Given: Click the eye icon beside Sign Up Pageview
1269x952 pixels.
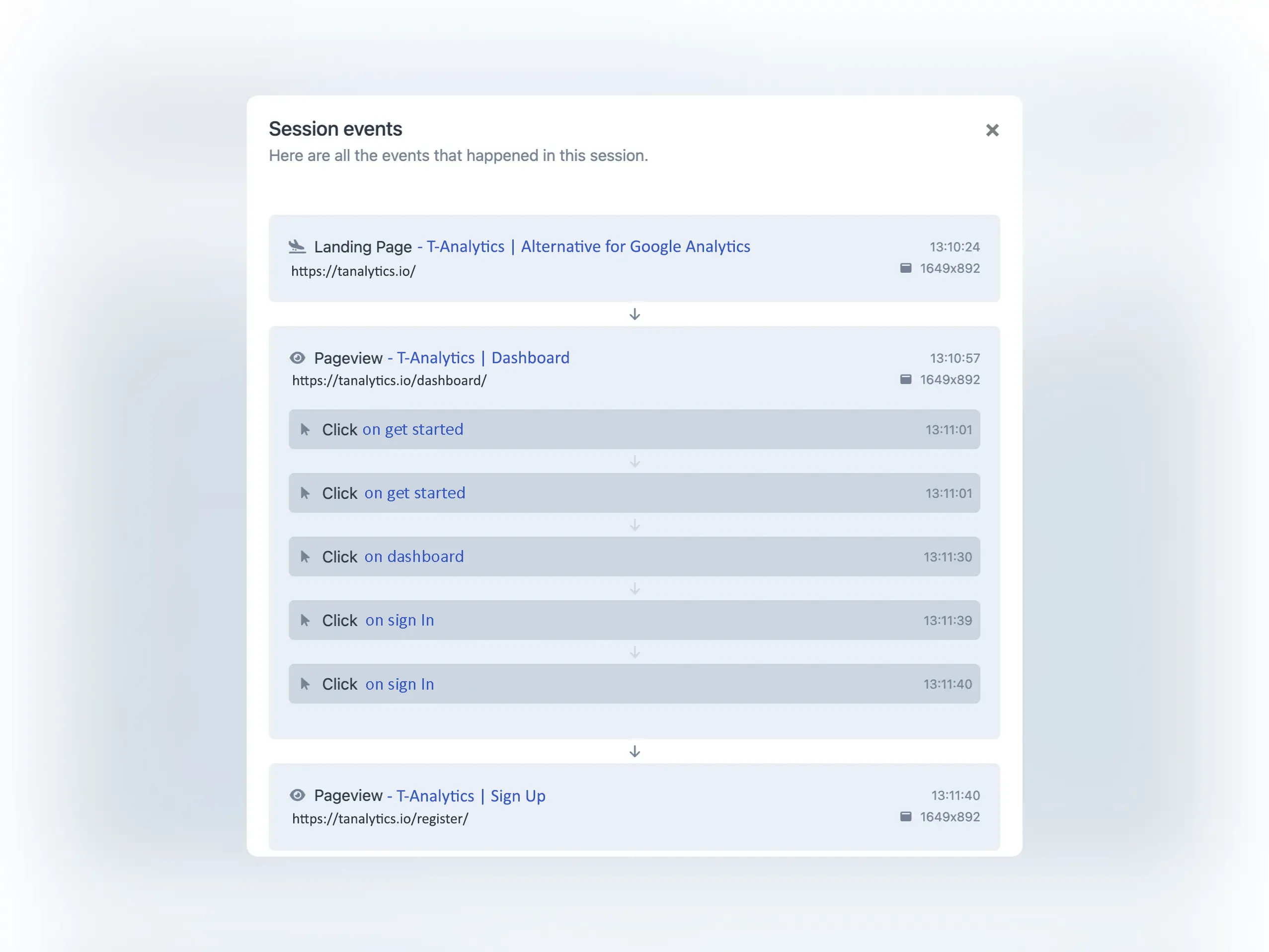Looking at the screenshot, I should pyautogui.click(x=297, y=795).
